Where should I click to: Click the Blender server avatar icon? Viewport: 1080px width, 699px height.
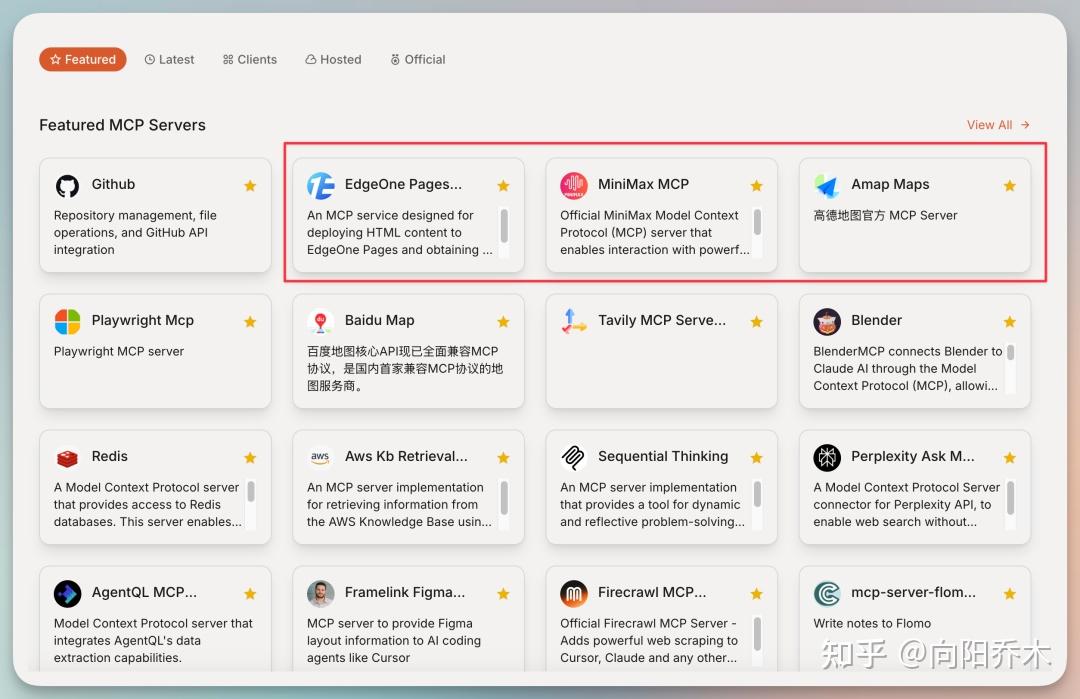[x=827, y=321]
